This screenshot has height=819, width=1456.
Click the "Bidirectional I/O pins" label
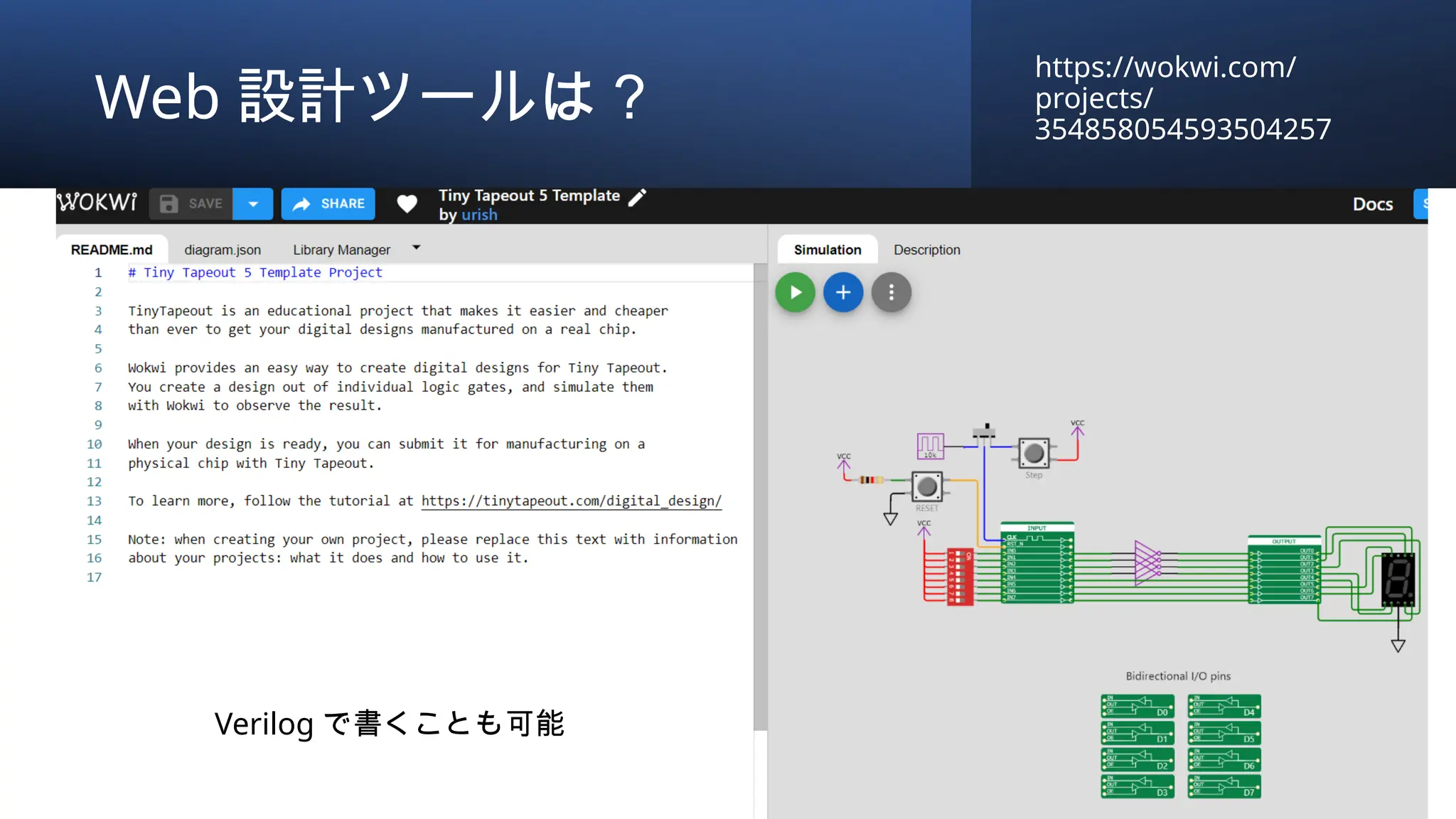(x=1178, y=676)
